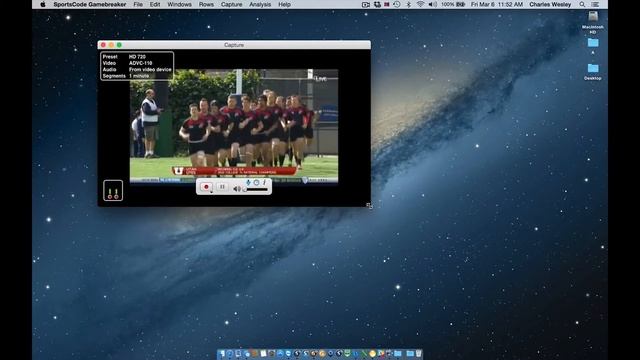Click the audio level meter box

tap(113, 190)
